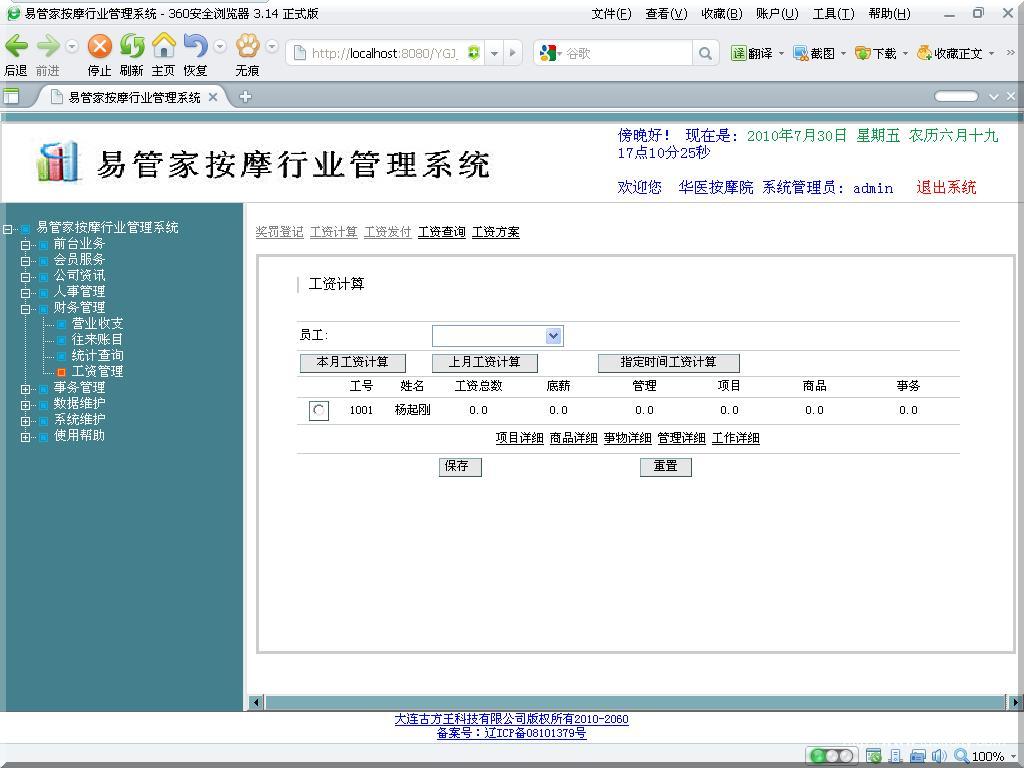Viewport: 1024px width, 768px height.
Task: Open the 员工 employee dropdown
Action: tap(553, 336)
